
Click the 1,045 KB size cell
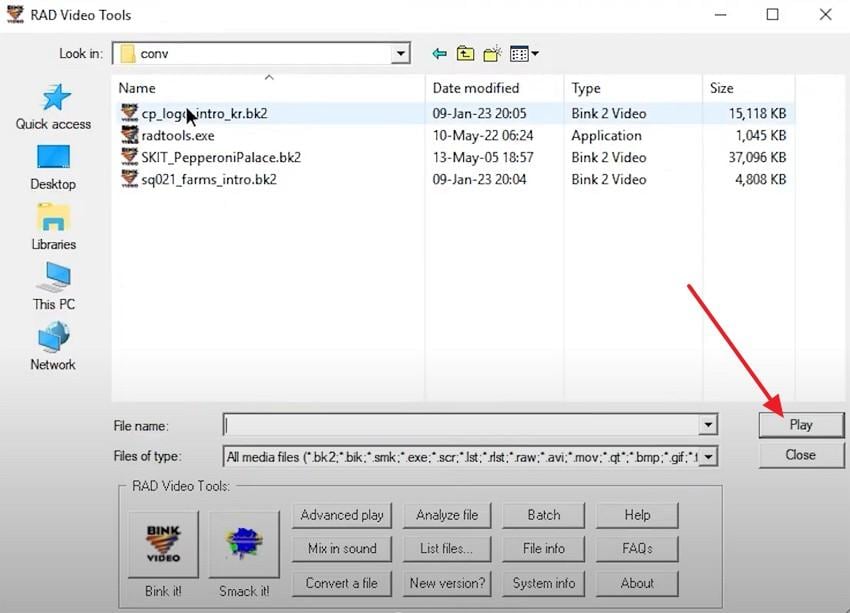point(760,135)
